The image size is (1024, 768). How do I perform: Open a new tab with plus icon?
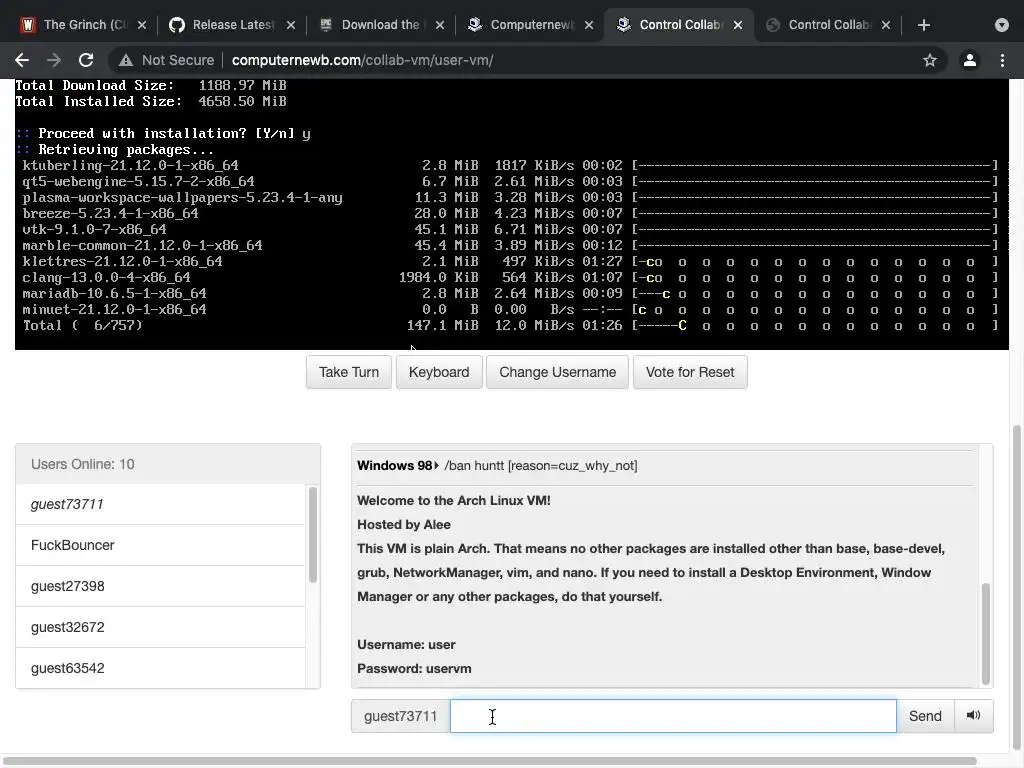(923, 25)
